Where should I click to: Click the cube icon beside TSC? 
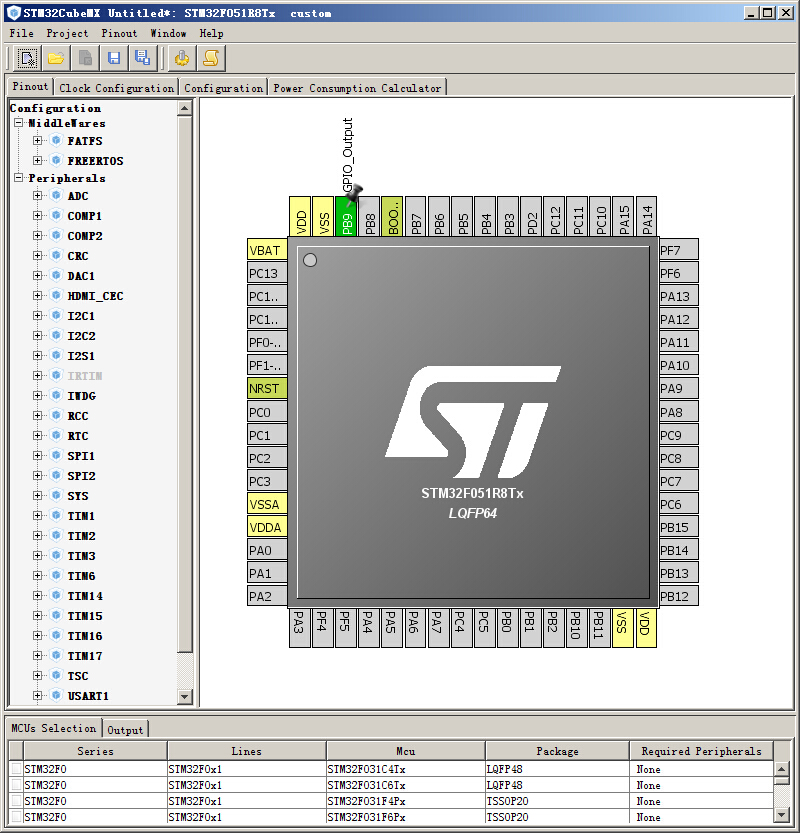[x=56, y=675]
